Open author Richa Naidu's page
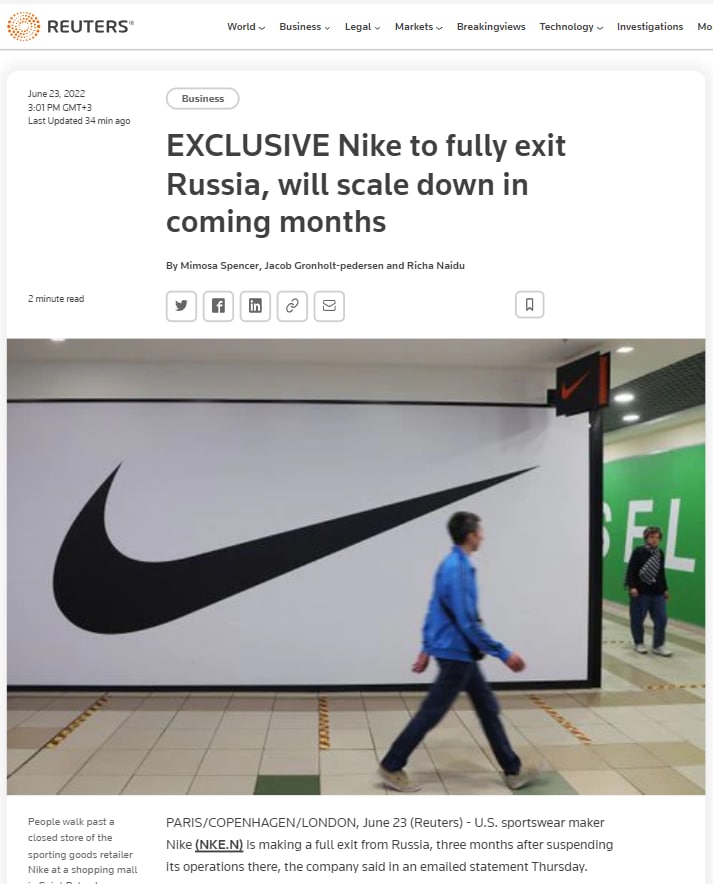 tap(436, 266)
